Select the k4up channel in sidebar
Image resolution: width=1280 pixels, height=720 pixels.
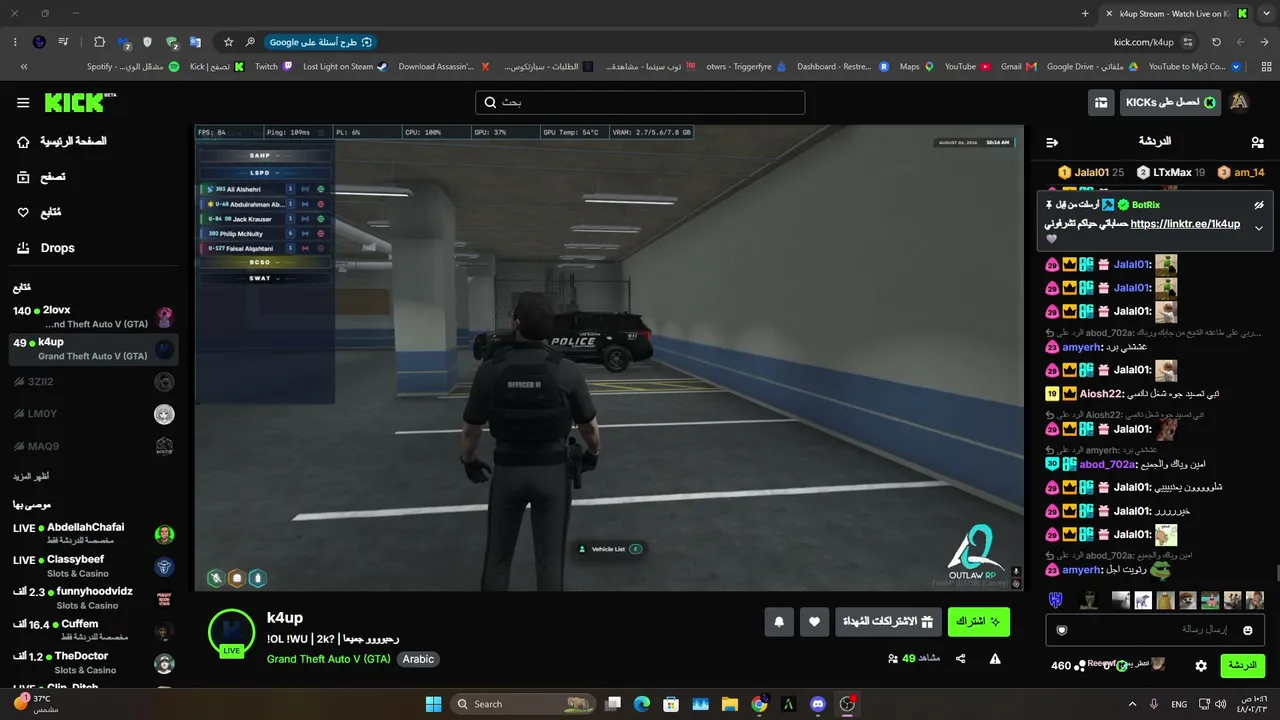click(x=94, y=349)
